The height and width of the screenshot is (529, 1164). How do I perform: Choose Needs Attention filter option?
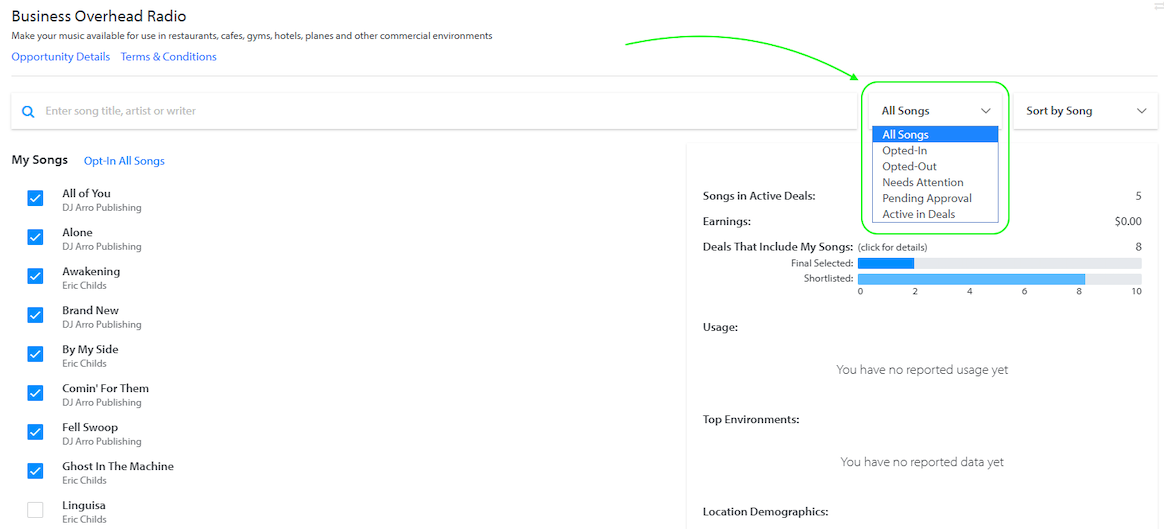point(935,183)
